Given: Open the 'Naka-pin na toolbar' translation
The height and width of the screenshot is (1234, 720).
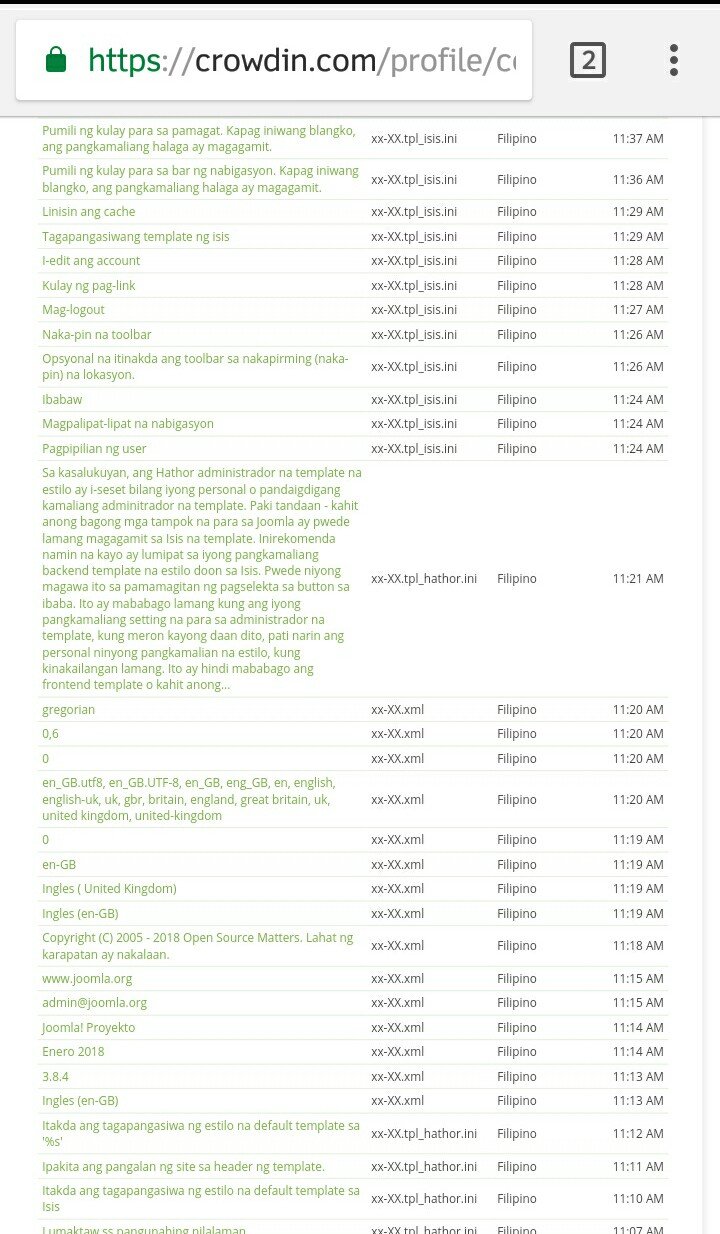Looking at the screenshot, I should coord(97,335).
